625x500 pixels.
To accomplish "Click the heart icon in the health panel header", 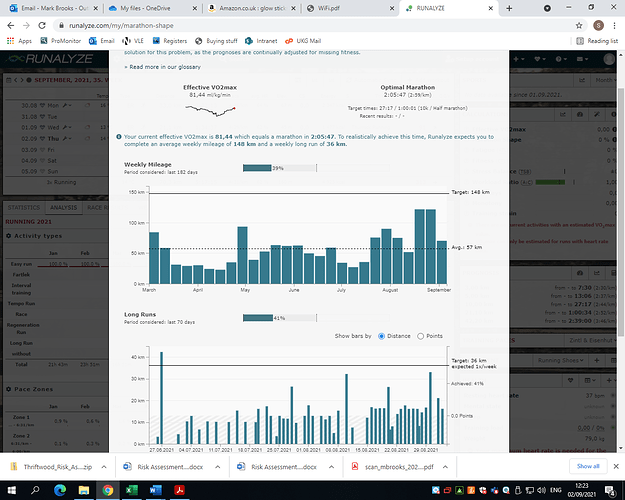I will tap(570, 380).
